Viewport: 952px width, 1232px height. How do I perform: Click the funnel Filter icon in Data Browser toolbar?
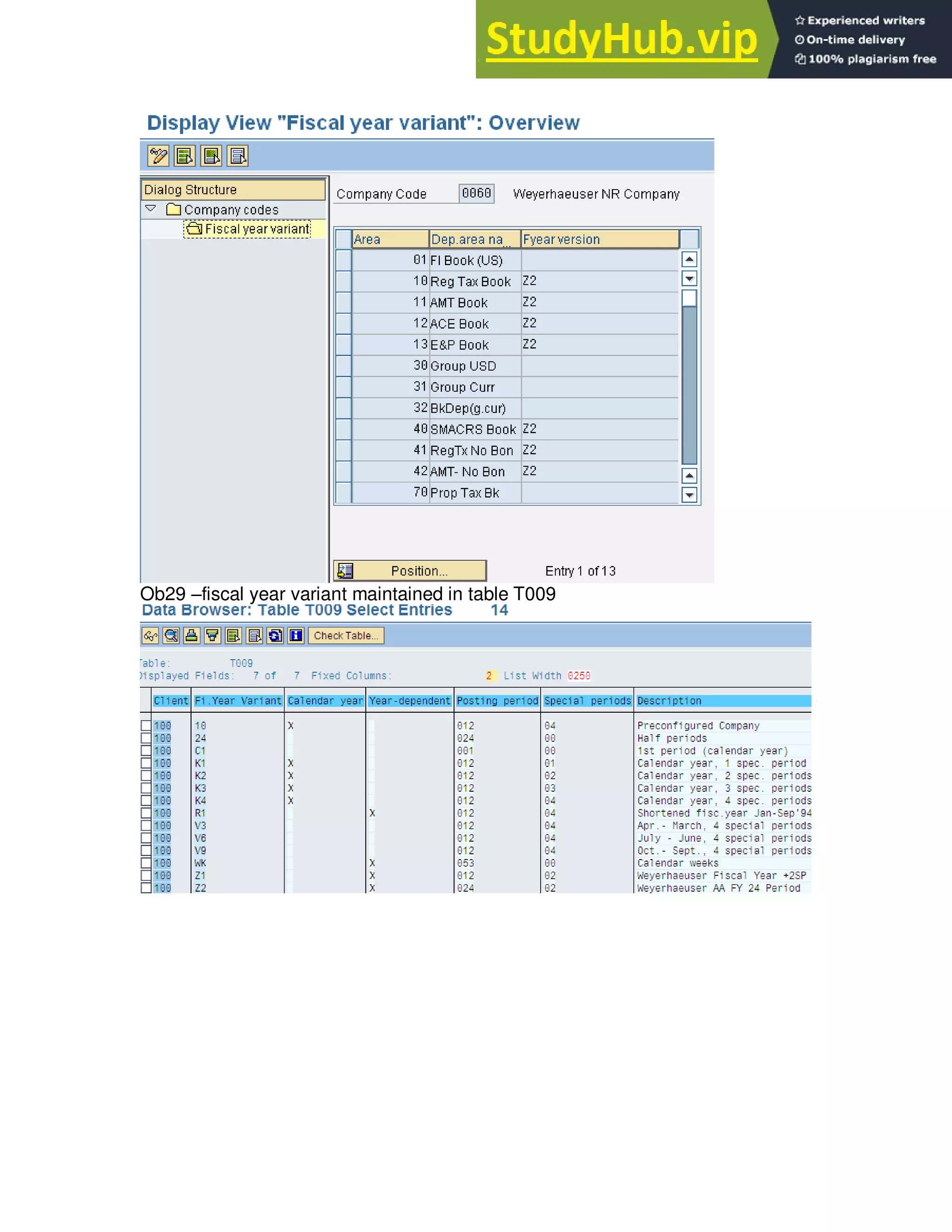[x=212, y=636]
